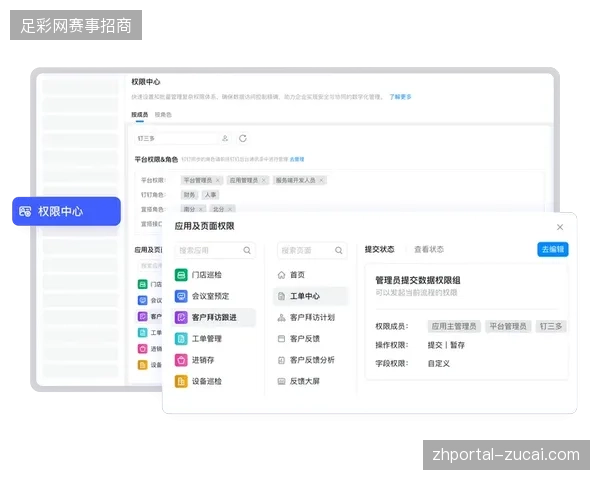Viewport: 600px width, 480px height.
Task: Select the 查看状态 tab
Action: pos(429,250)
